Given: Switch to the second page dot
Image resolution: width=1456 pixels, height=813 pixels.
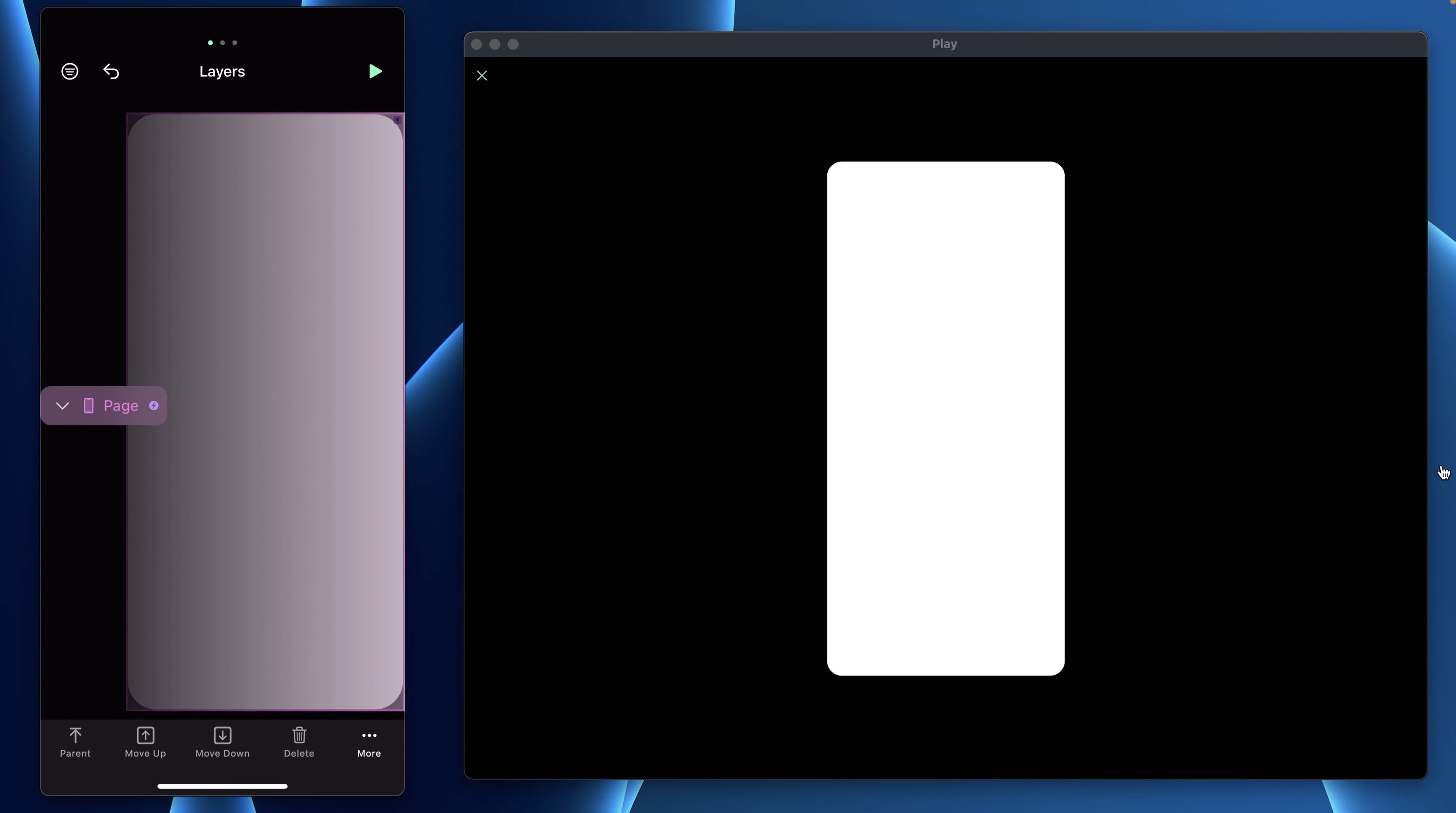Looking at the screenshot, I should coord(223,43).
